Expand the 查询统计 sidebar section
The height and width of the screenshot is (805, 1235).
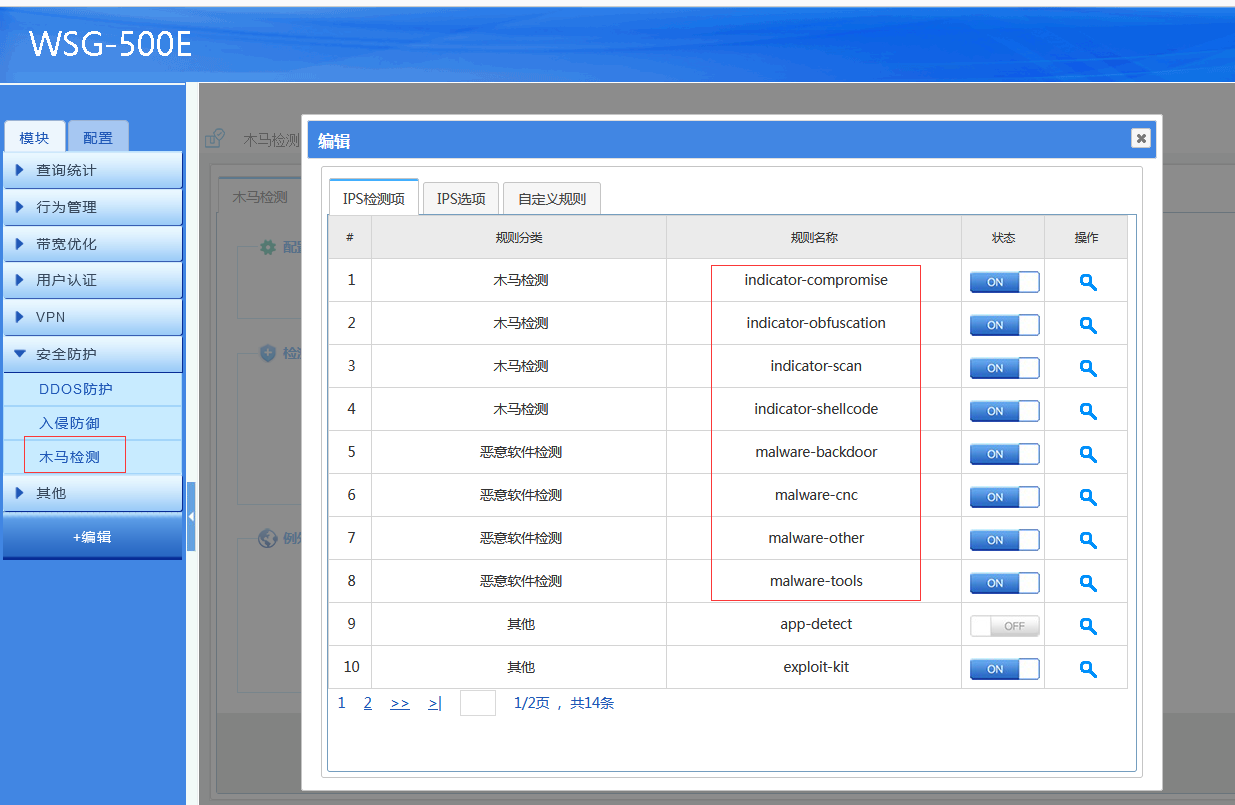pos(92,171)
